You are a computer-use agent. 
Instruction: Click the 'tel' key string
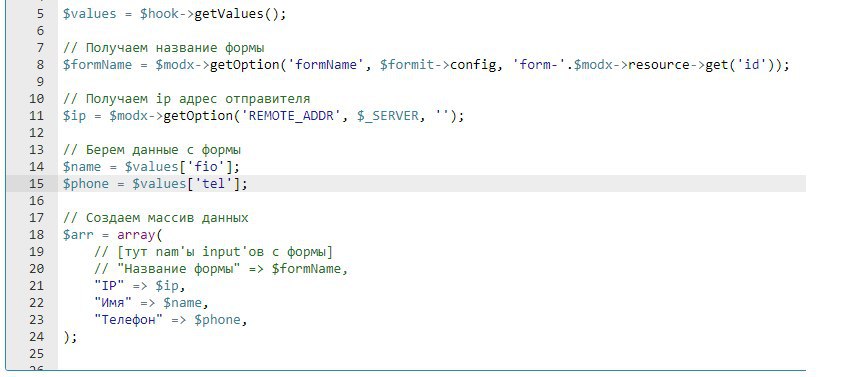(213, 184)
